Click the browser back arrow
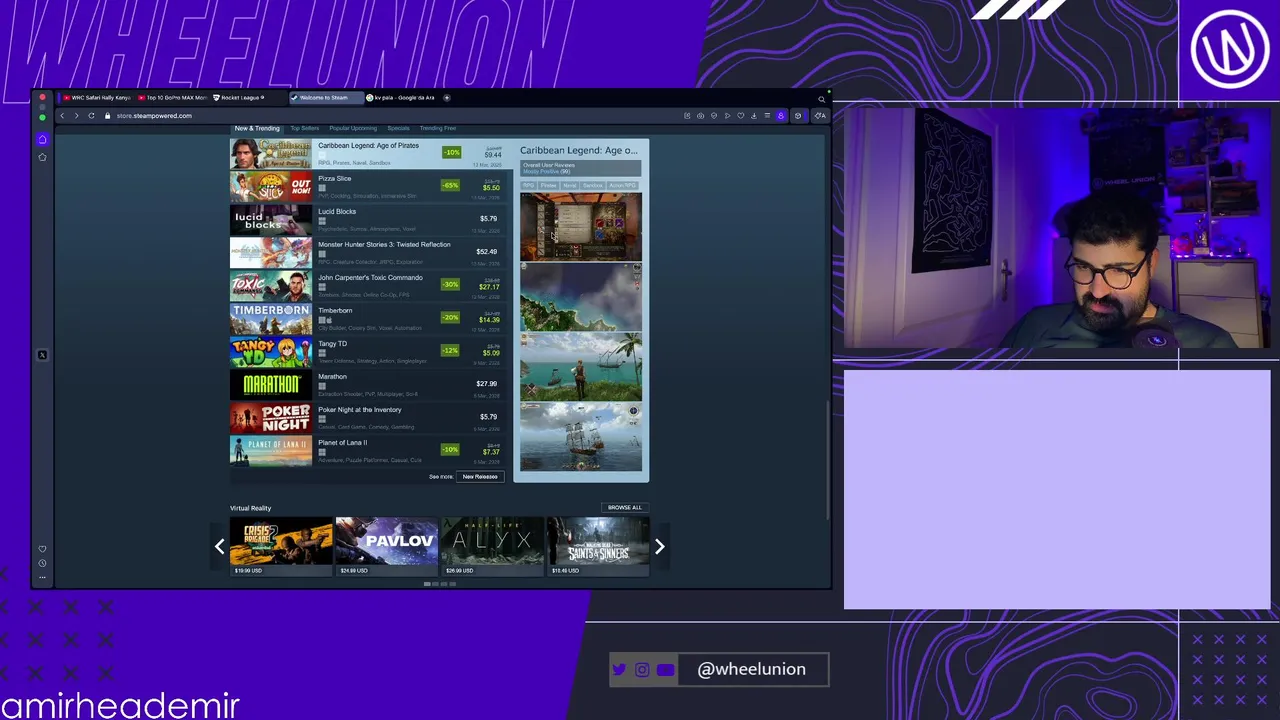The image size is (1280, 720). click(62, 116)
